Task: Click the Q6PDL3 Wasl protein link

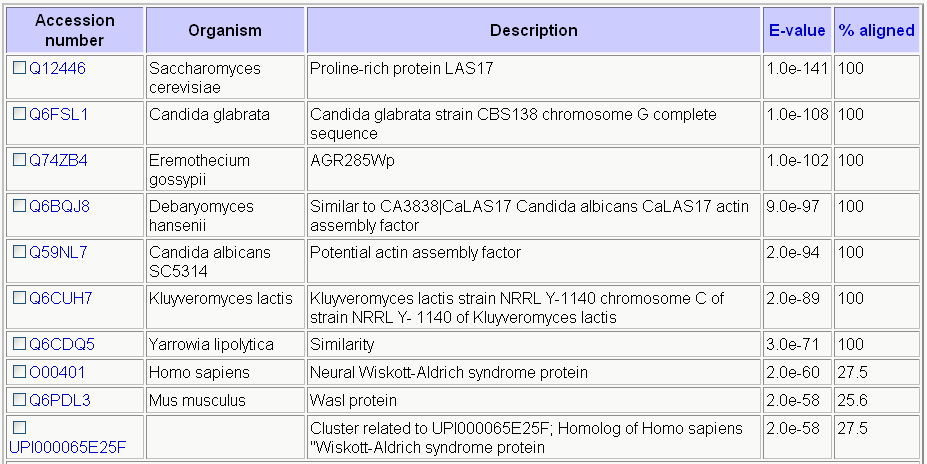Action: coord(60,401)
